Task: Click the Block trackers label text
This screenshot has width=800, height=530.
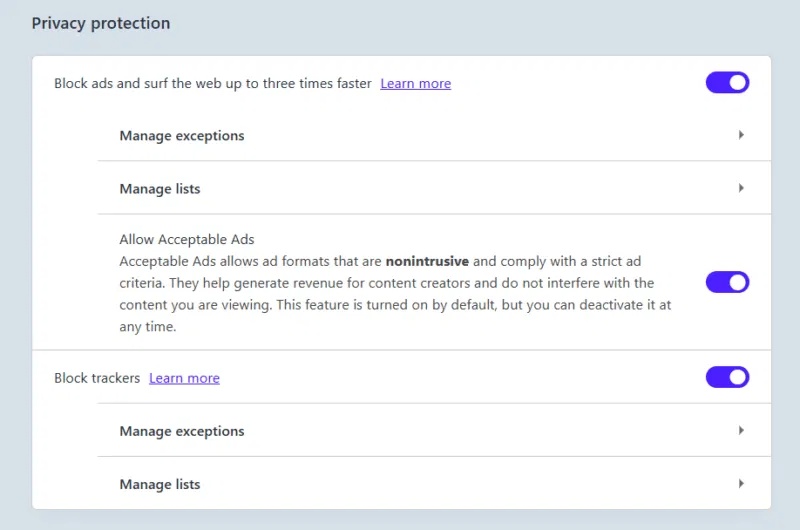Action: coord(97,378)
